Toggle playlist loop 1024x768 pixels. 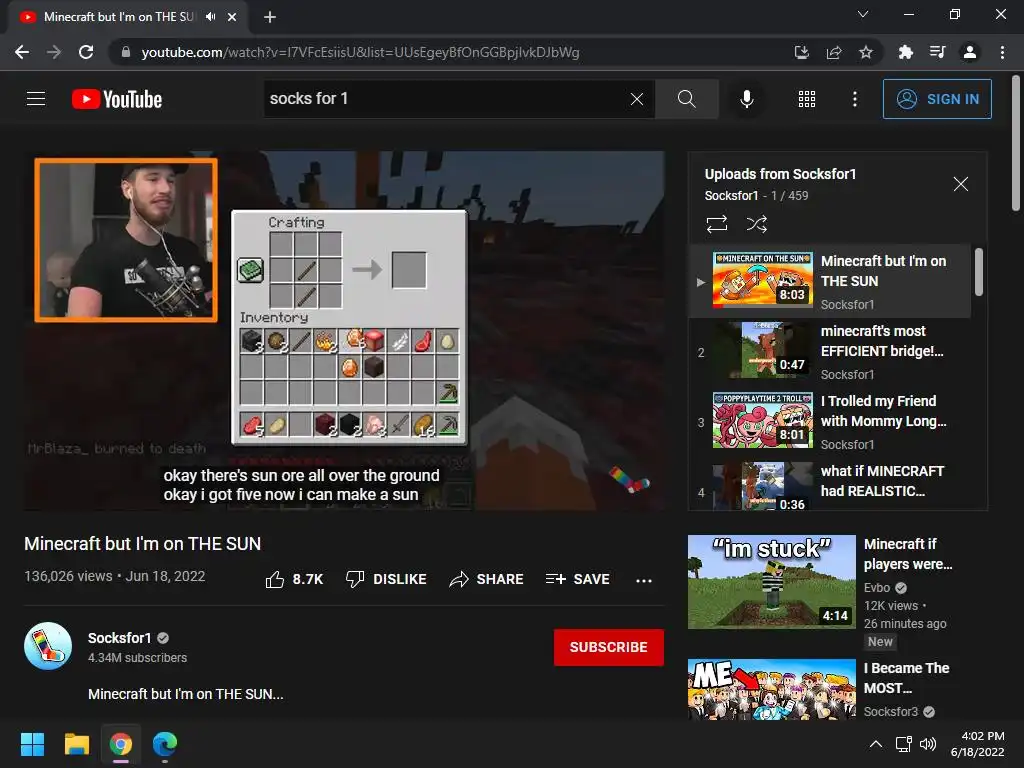716,224
